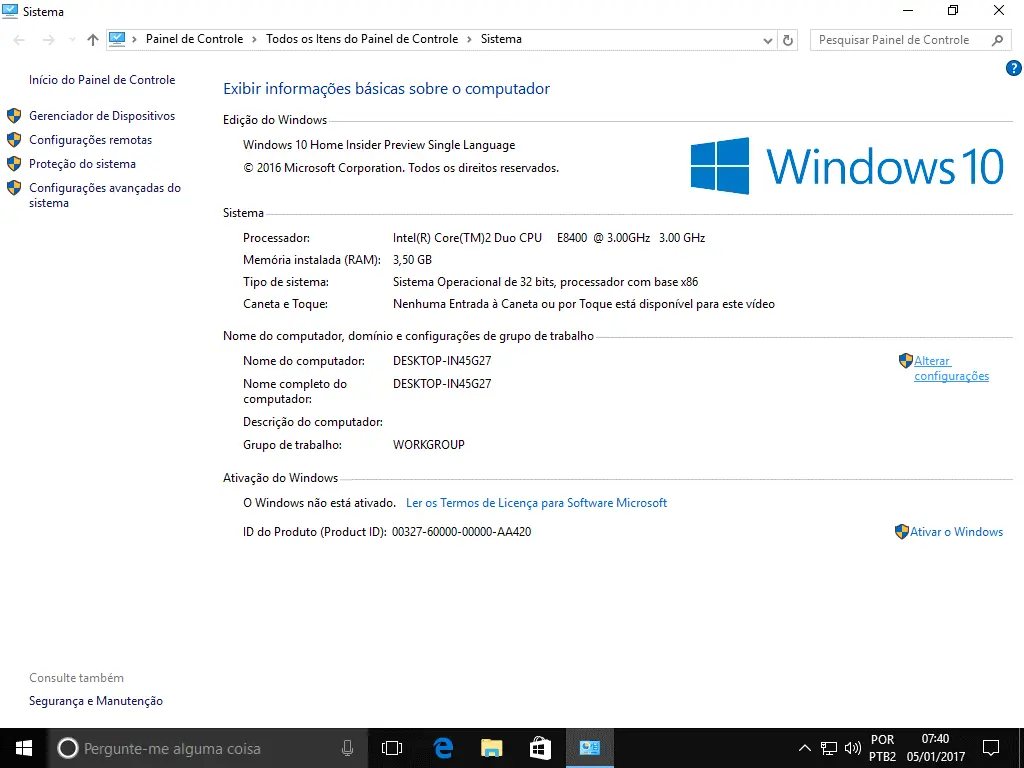Click the 'O Windows não está ativado' text
The image size is (1024, 768).
pyautogui.click(x=319, y=503)
